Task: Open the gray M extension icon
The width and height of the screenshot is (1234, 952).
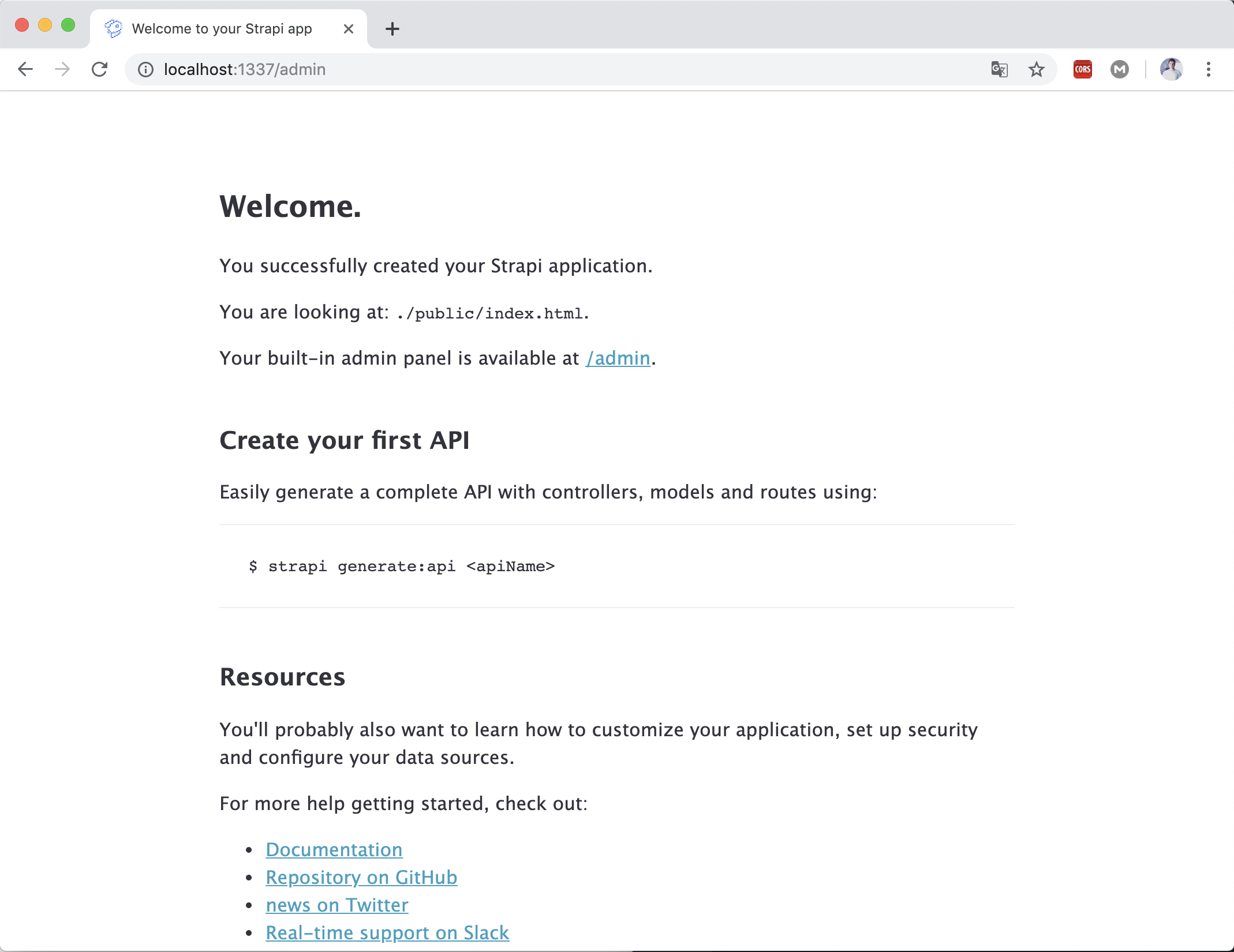Action: click(1120, 69)
